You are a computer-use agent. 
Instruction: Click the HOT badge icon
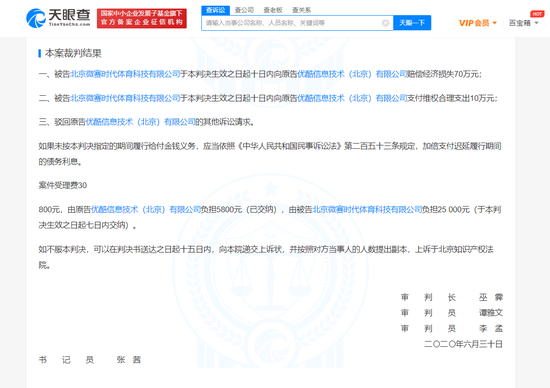pyautogui.click(x=537, y=14)
